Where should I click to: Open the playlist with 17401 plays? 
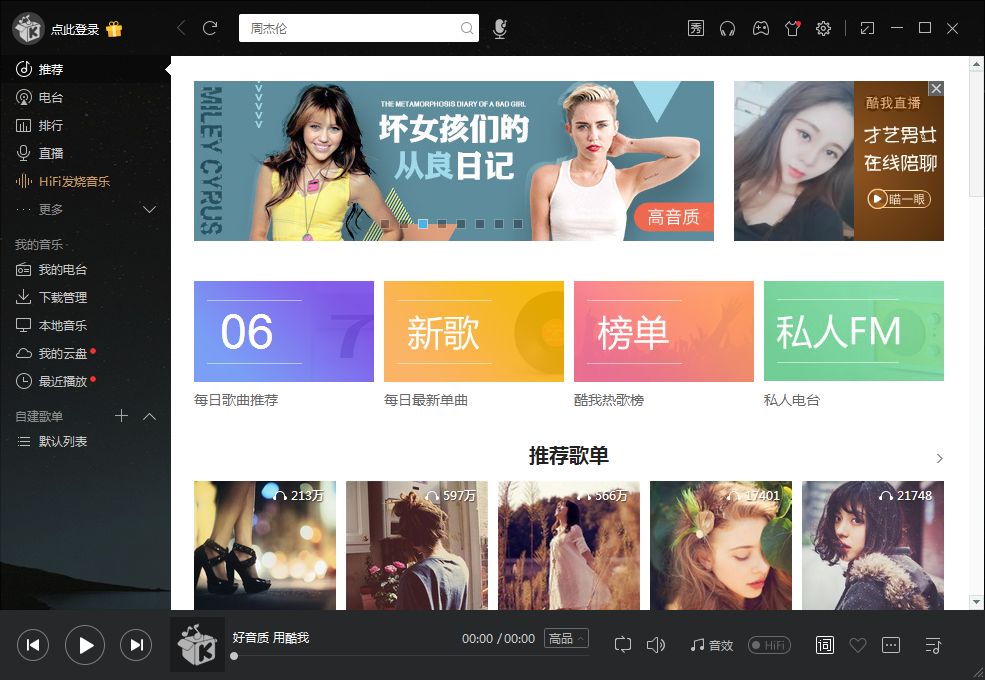[x=721, y=546]
